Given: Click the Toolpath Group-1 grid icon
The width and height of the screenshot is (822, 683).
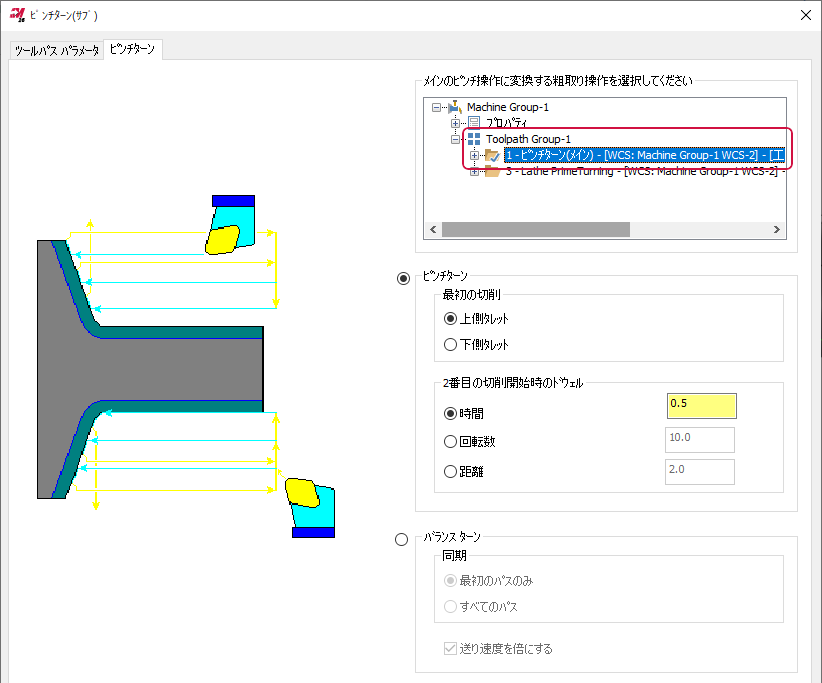Looking at the screenshot, I should coord(474,138).
